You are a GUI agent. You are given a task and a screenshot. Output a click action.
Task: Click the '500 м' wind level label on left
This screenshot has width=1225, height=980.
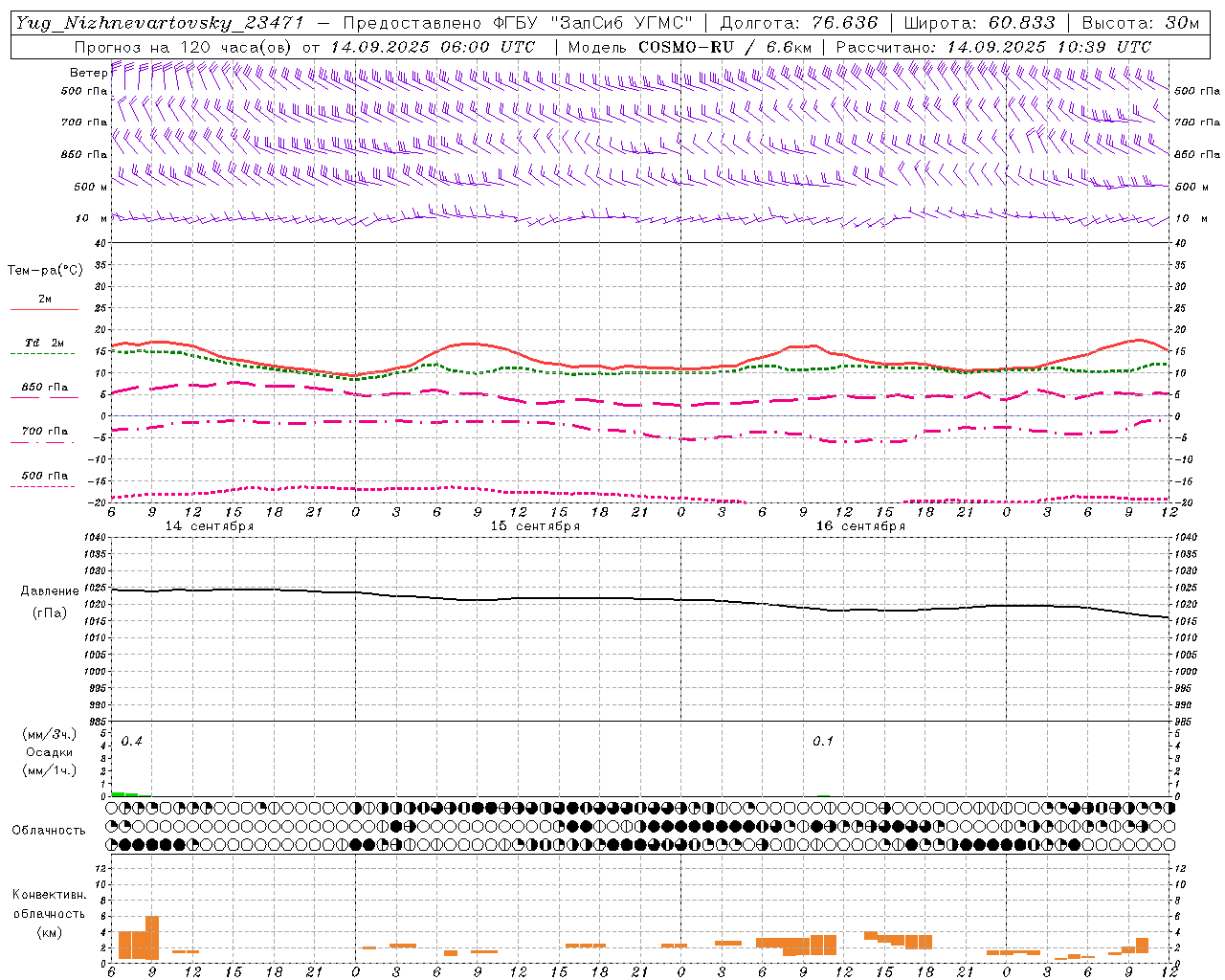click(x=90, y=187)
